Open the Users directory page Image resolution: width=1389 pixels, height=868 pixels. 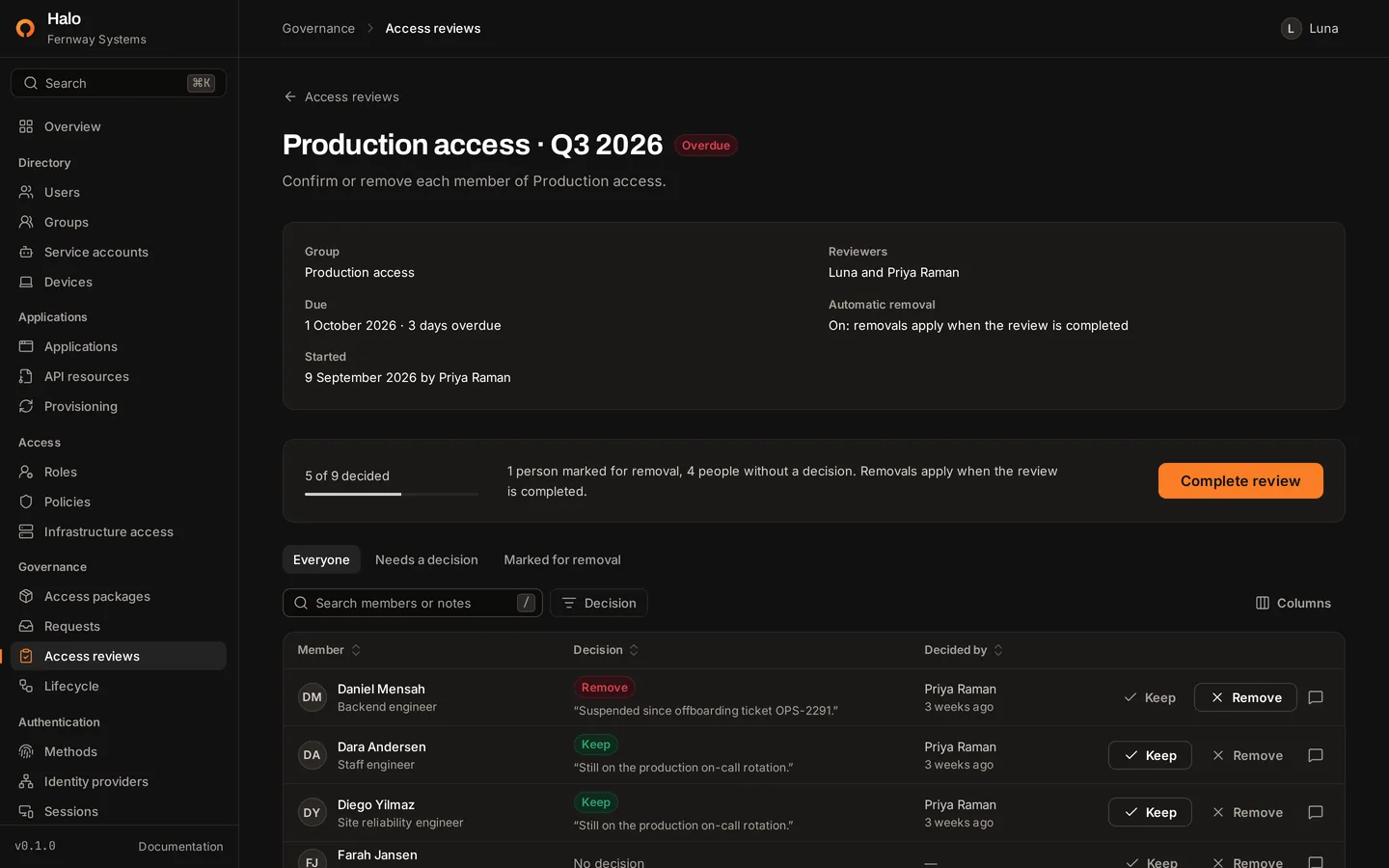click(119, 192)
